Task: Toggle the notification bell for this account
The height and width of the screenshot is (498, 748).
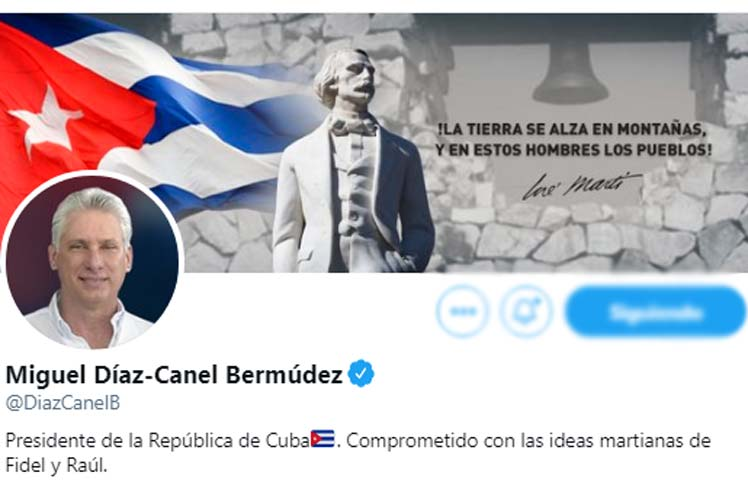Action: pos(526,311)
